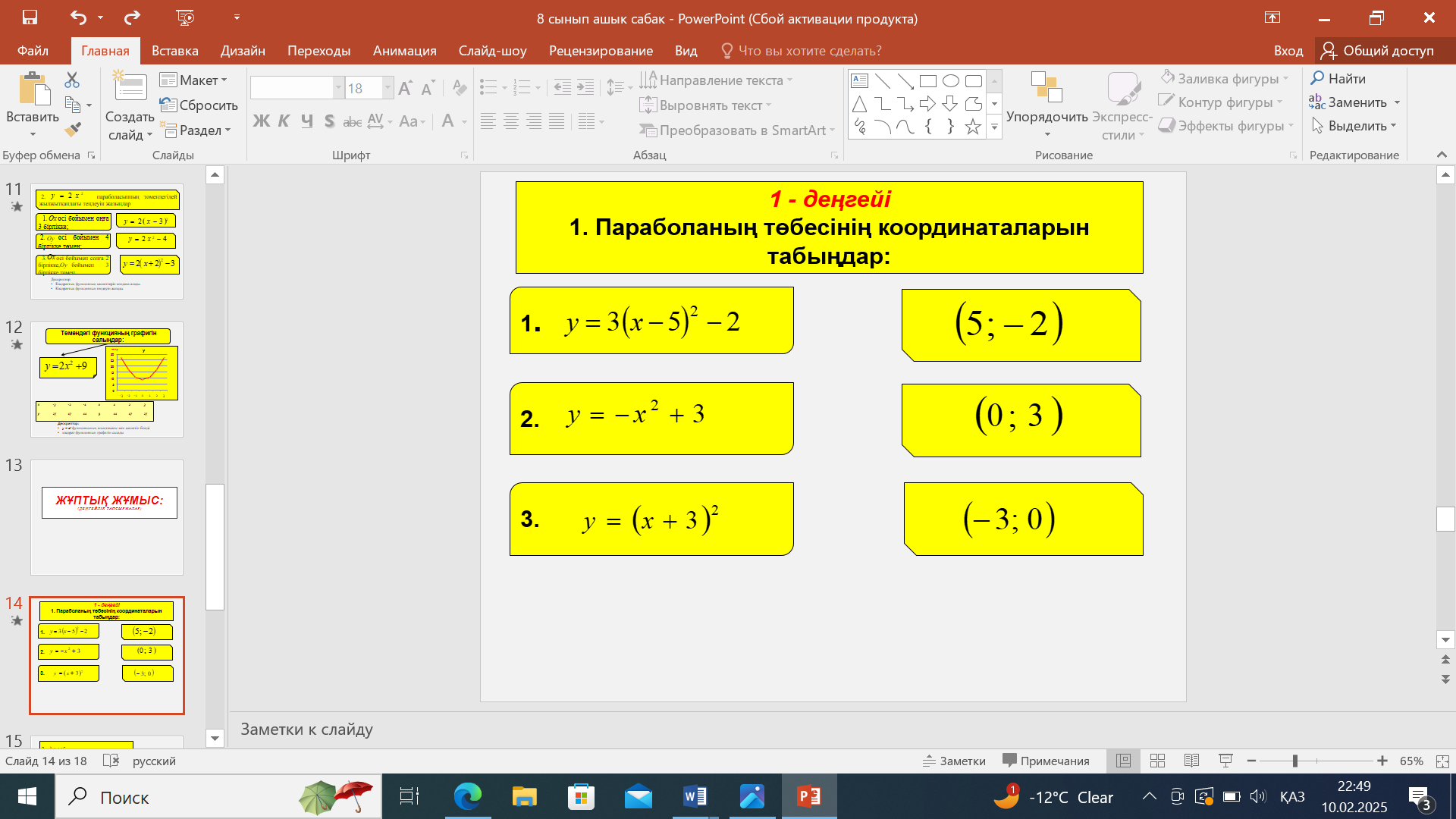This screenshot has width=1456, height=819.
Task: Select the five-point star shape
Action: [x=973, y=127]
